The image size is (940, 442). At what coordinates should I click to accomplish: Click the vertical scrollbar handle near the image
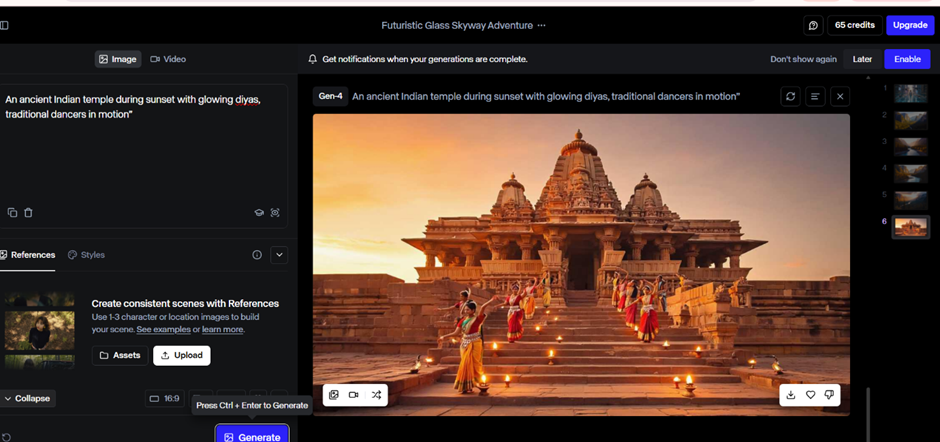868,415
